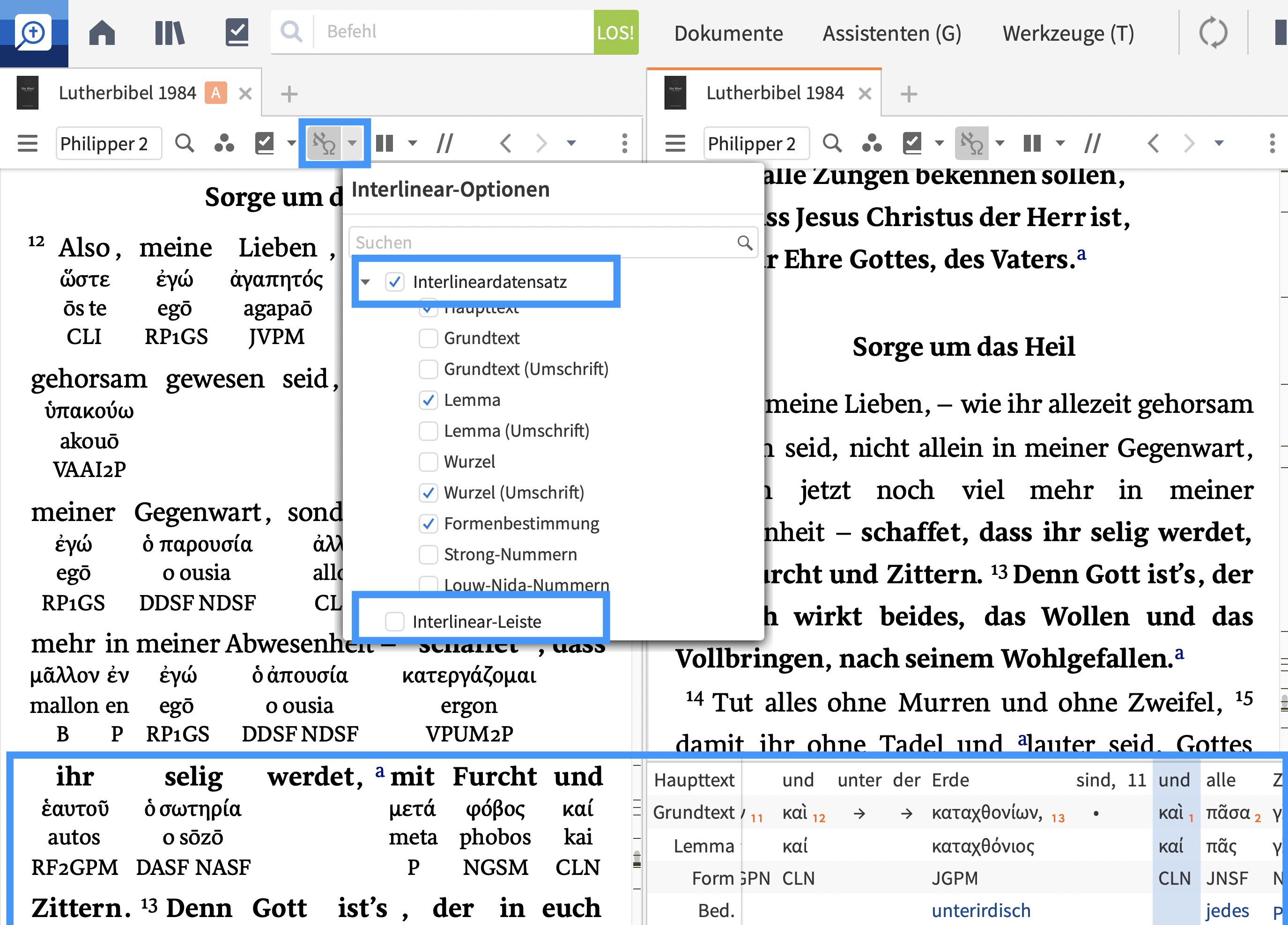1288x925 pixels.
Task: Open the library books icon
Action: pos(169,32)
